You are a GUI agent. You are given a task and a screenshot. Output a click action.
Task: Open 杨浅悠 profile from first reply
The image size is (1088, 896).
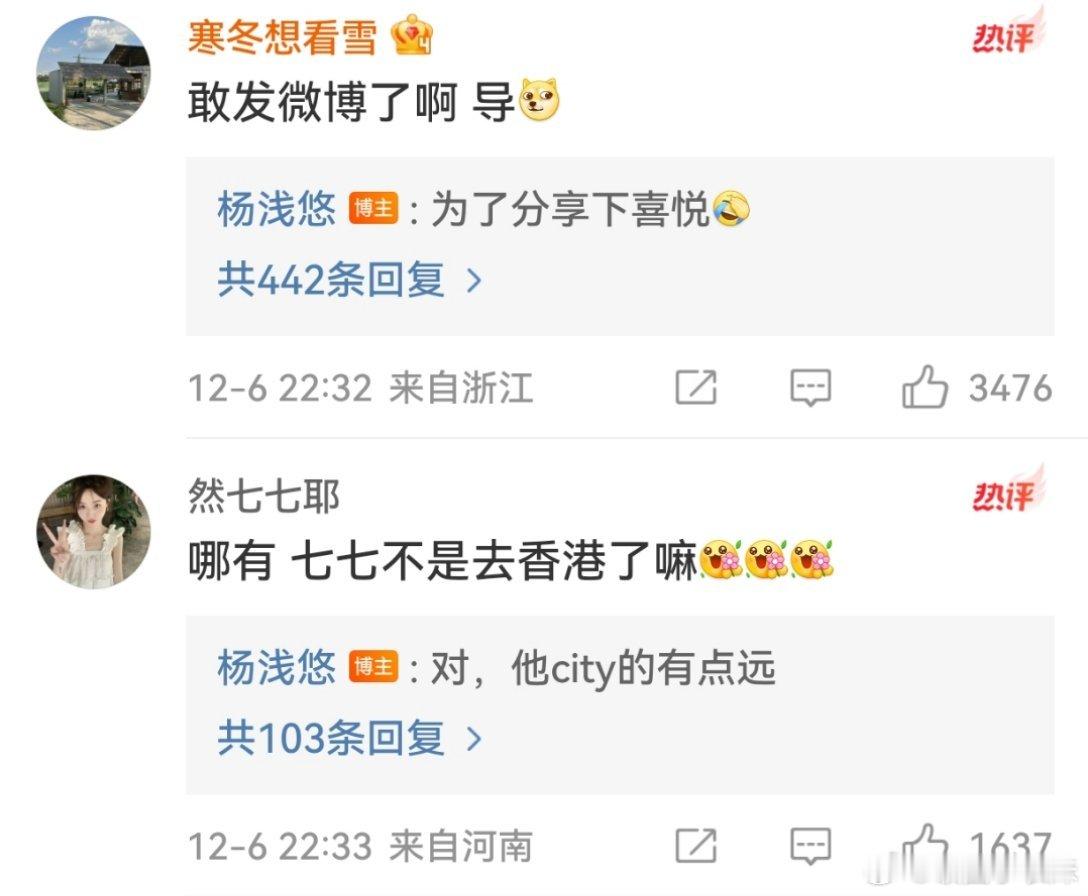(x=277, y=208)
